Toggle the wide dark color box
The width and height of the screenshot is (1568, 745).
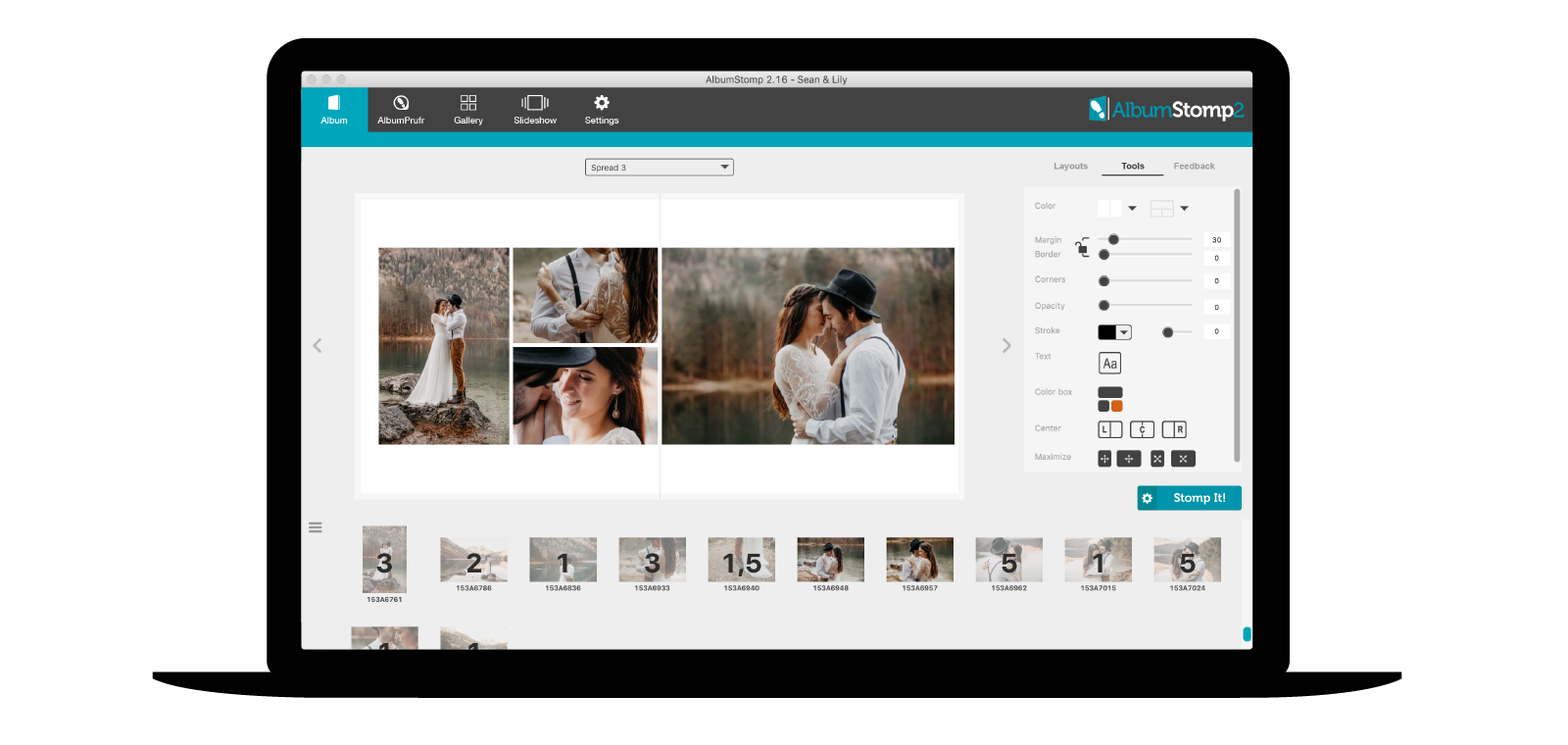click(1109, 392)
